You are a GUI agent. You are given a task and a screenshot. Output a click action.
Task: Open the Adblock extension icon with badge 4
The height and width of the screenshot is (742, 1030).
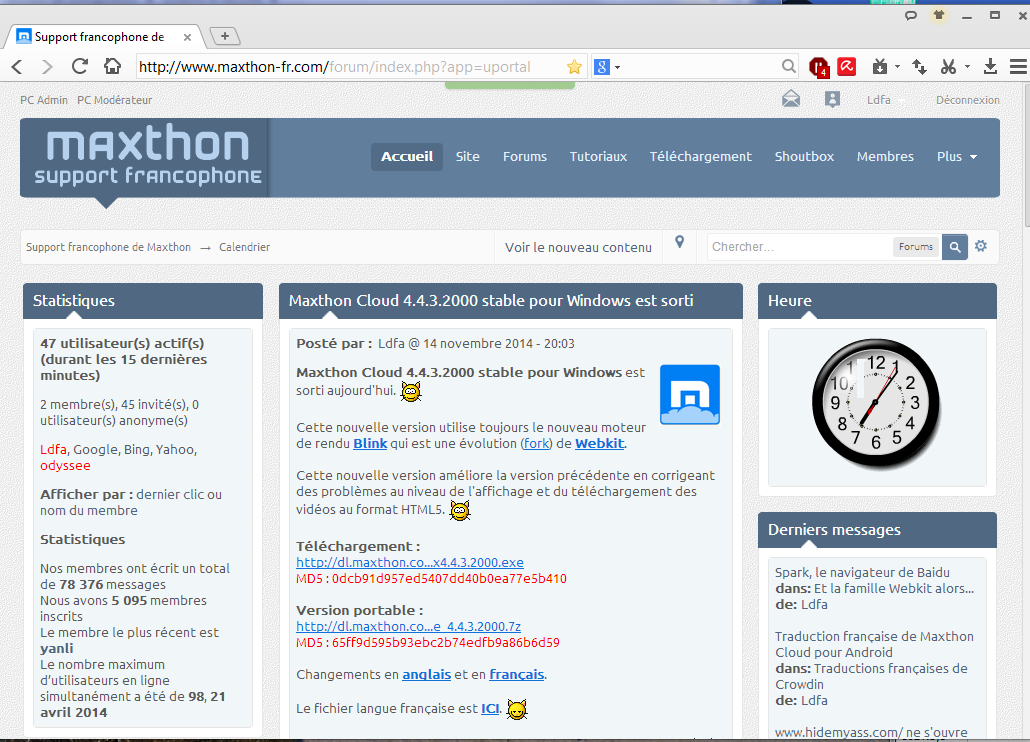[x=818, y=67]
